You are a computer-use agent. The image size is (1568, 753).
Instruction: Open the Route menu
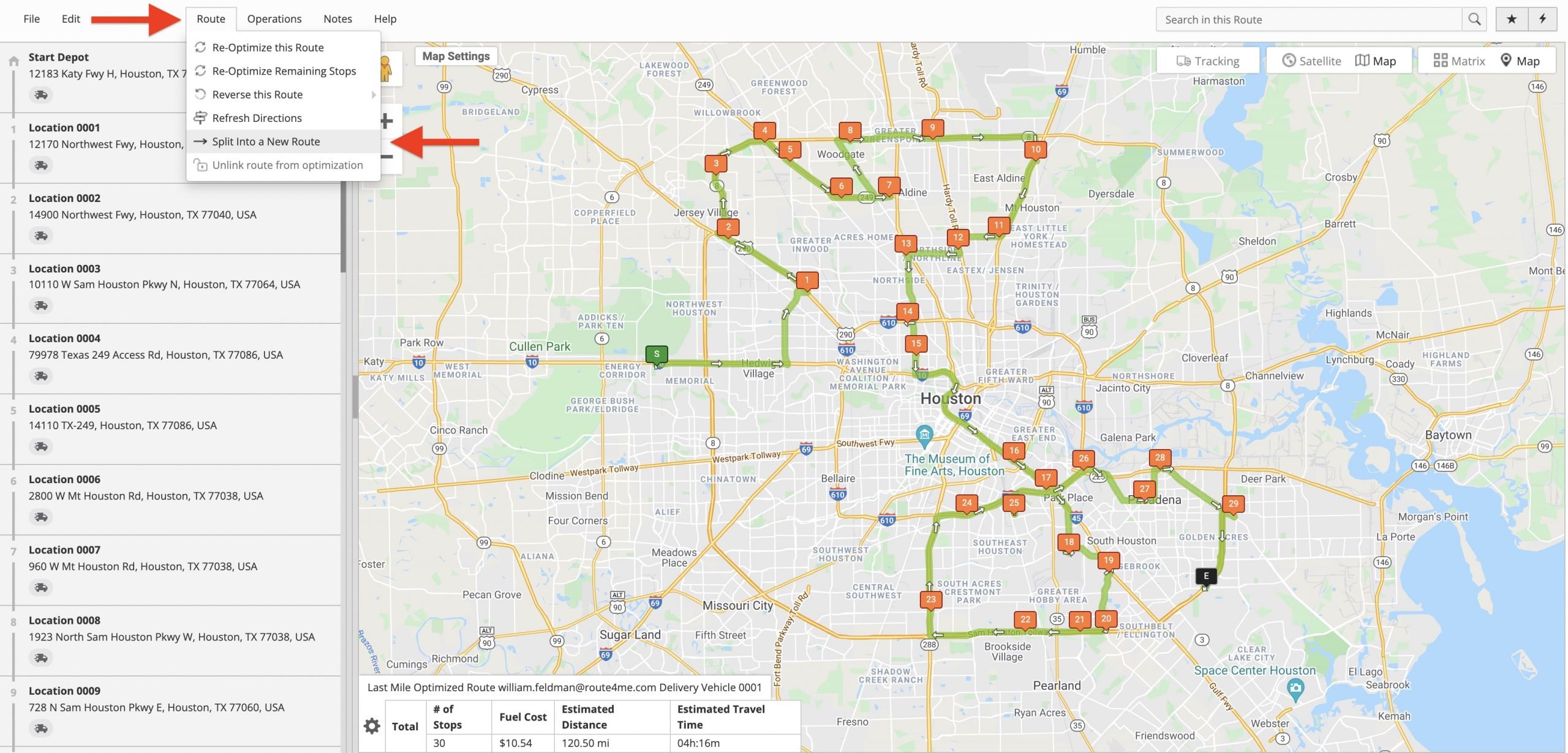click(211, 18)
